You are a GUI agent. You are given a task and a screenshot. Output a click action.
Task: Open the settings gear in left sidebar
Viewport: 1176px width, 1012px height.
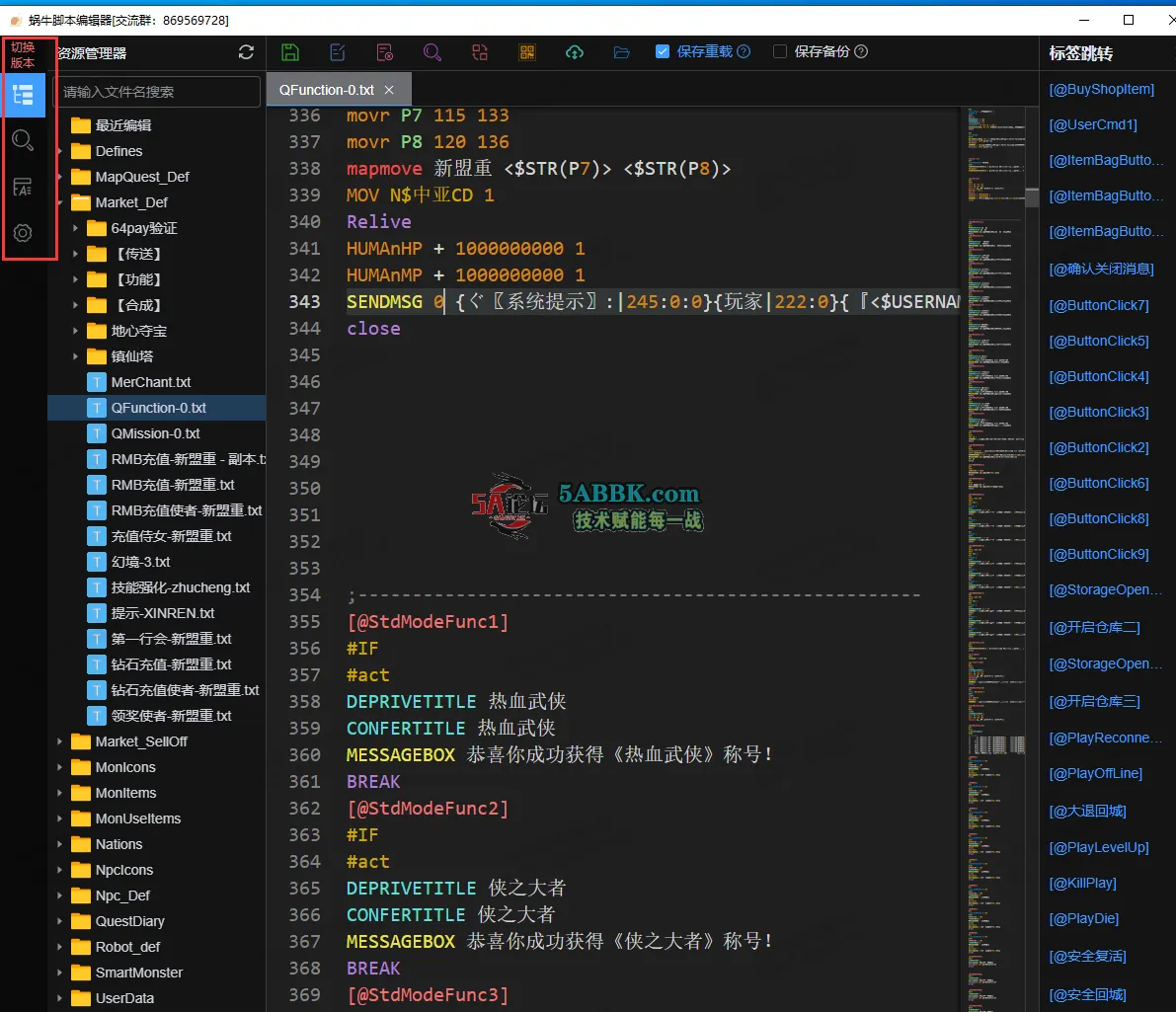[24, 233]
